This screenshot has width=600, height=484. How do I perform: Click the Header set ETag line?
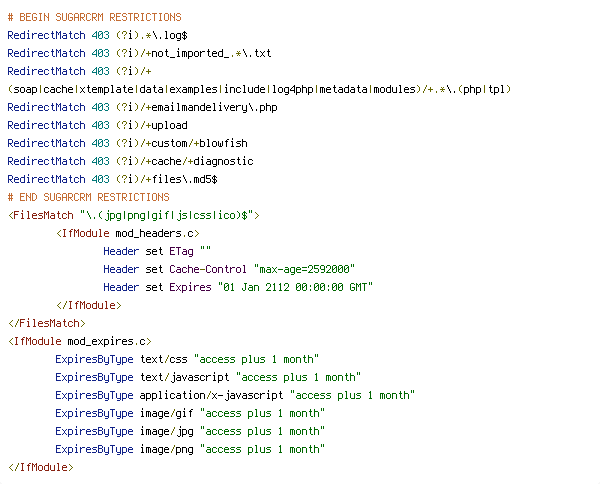pos(157,251)
